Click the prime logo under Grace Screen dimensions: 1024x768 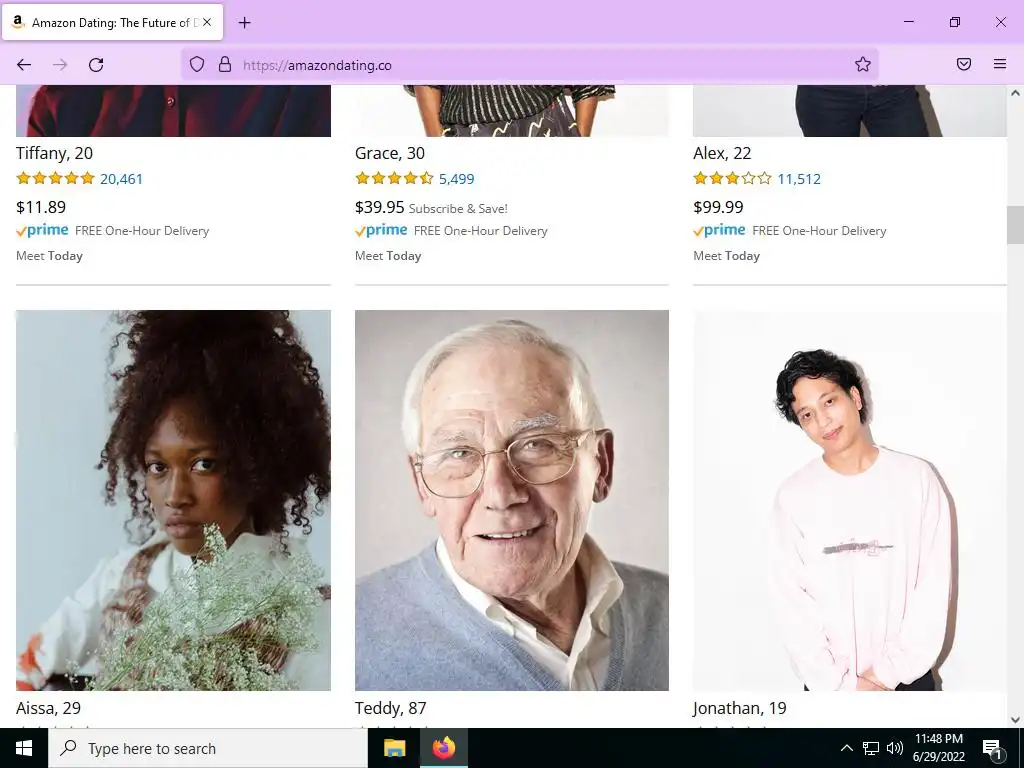pyautogui.click(x=381, y=231)
